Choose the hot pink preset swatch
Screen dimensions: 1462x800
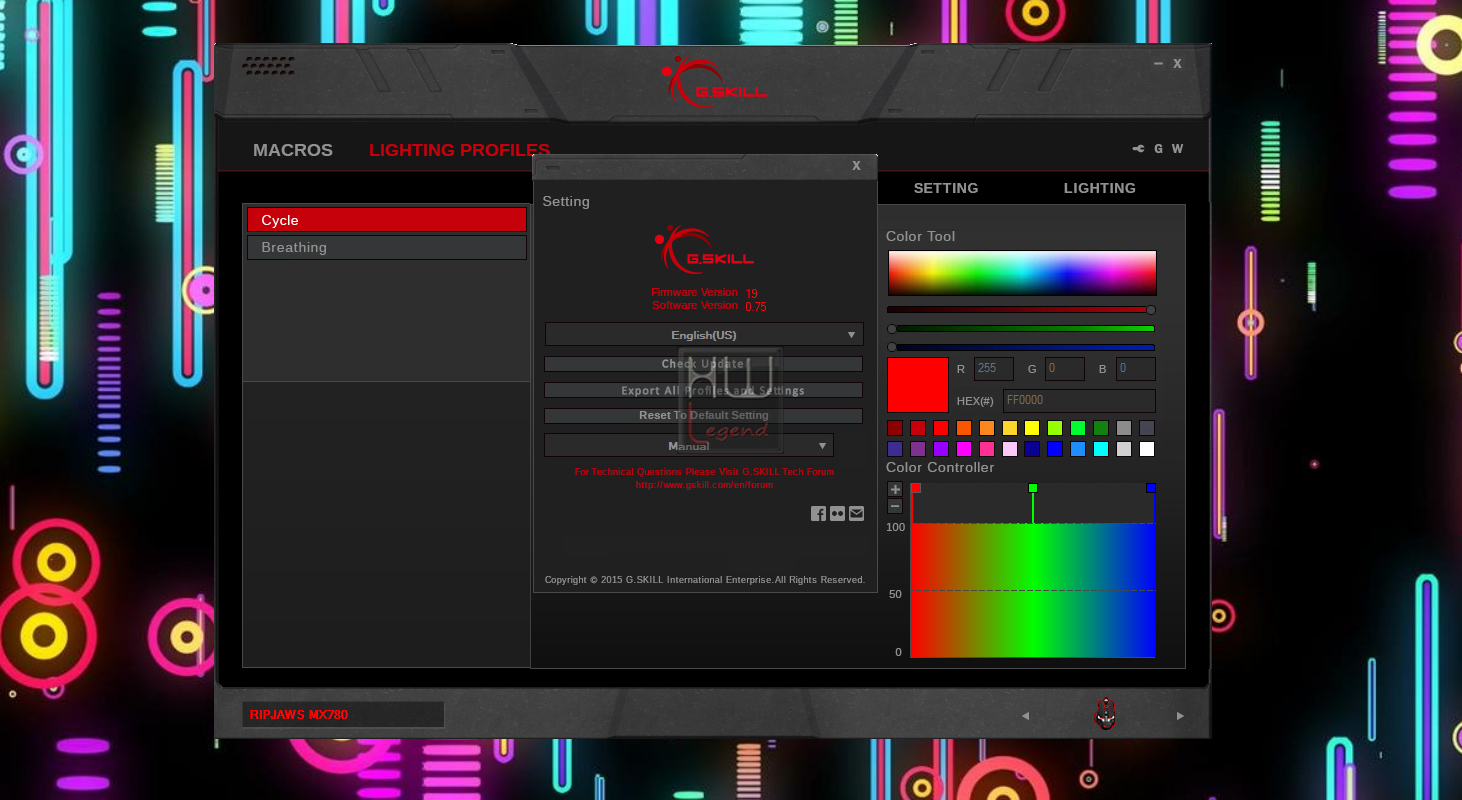click(x=987, y=449)
